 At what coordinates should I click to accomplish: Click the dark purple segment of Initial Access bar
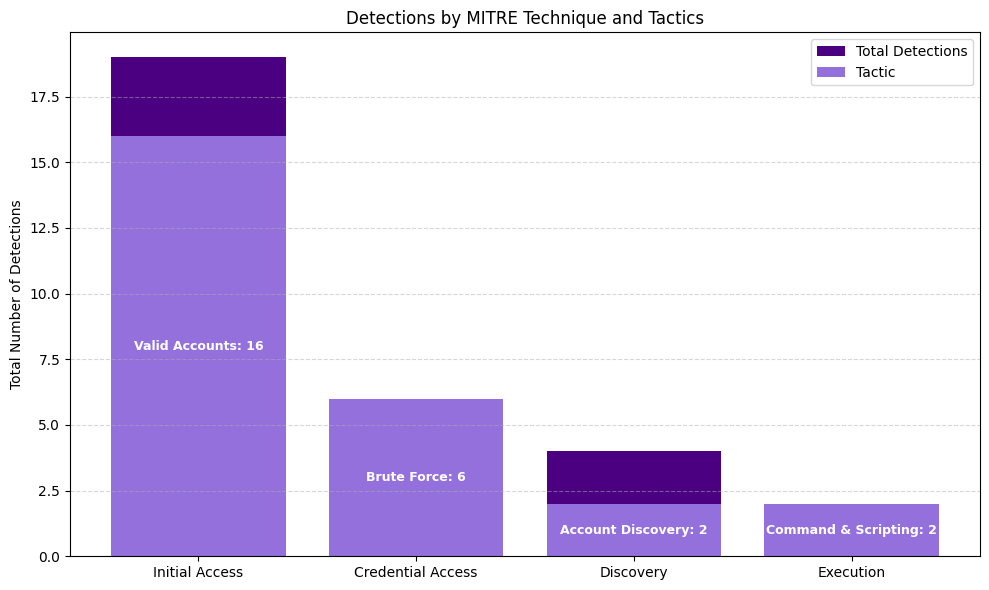pos(199,97)
